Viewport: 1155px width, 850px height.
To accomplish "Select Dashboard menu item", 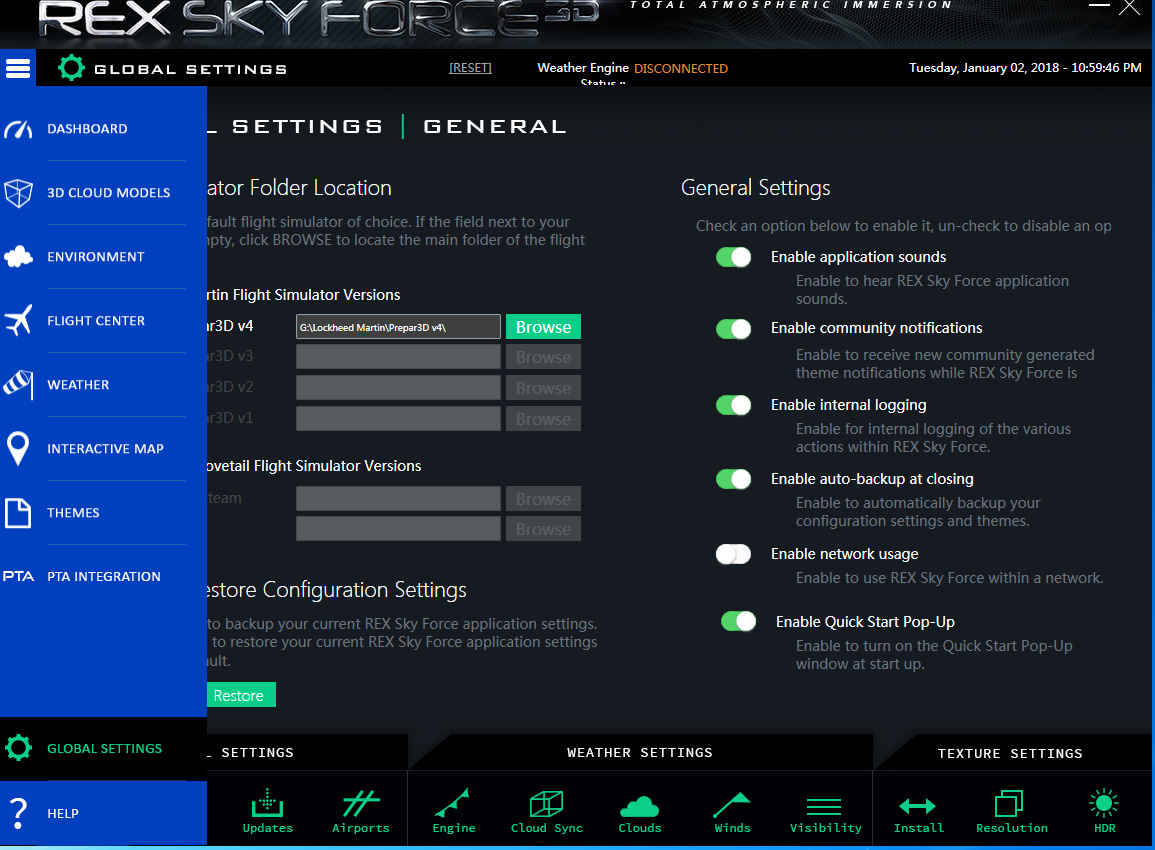I will coord(87,129).
